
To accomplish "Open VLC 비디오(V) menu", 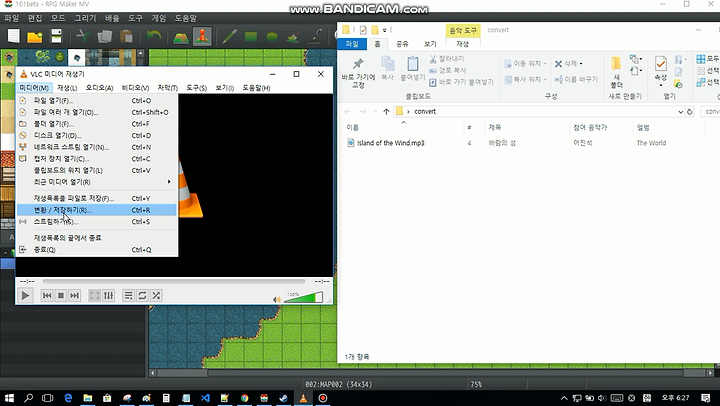I will click(x=135, y=88).
